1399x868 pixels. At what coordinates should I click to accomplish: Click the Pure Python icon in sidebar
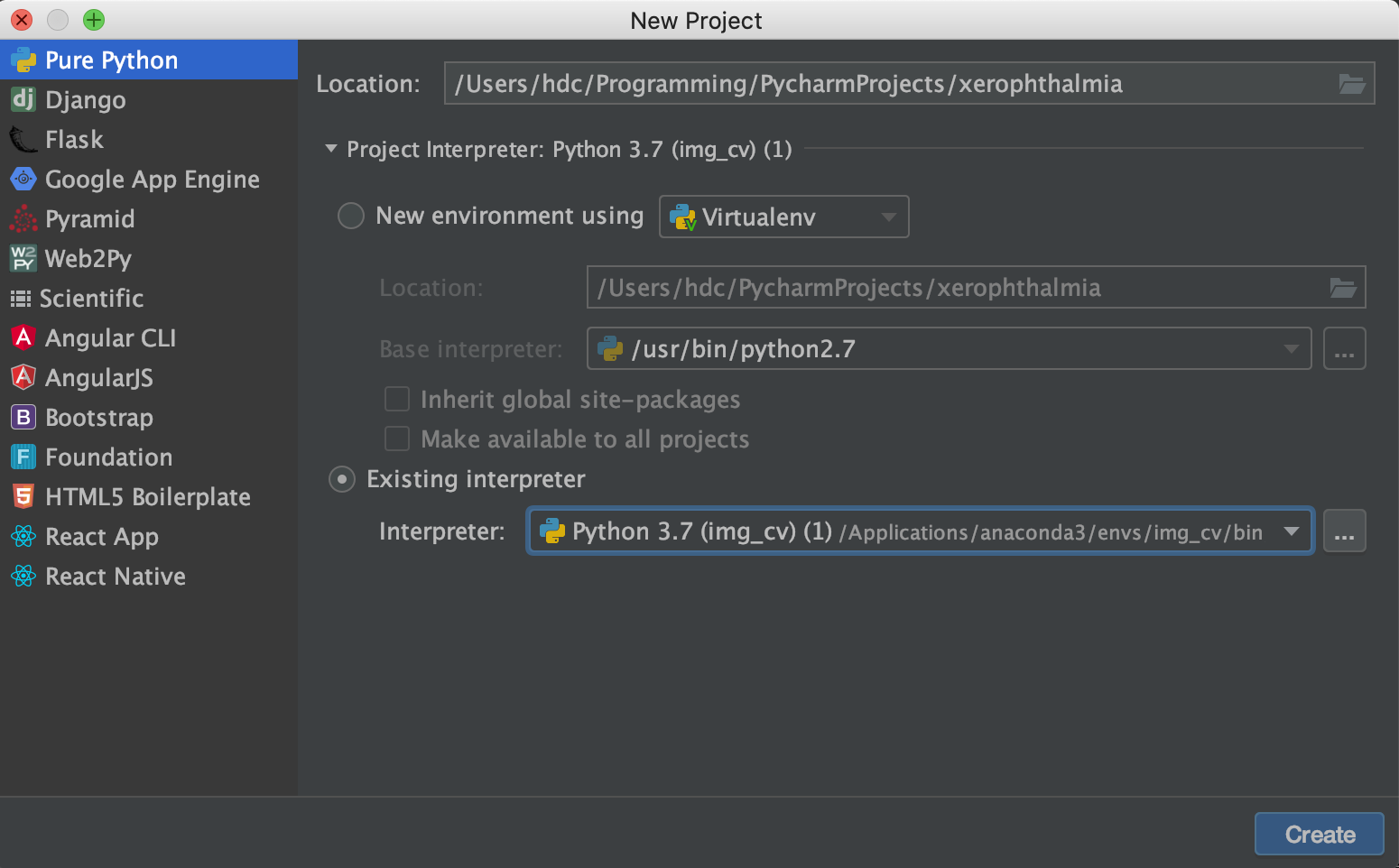[x=23, y=60]
